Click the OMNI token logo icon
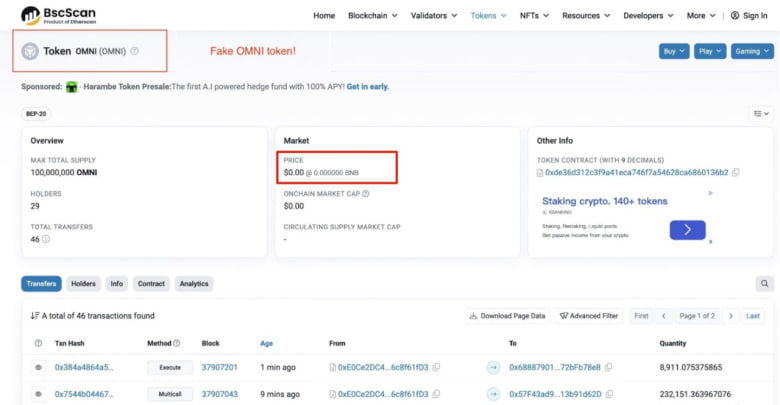Screen dimensions: 780x405 click(x=30, y=51)
